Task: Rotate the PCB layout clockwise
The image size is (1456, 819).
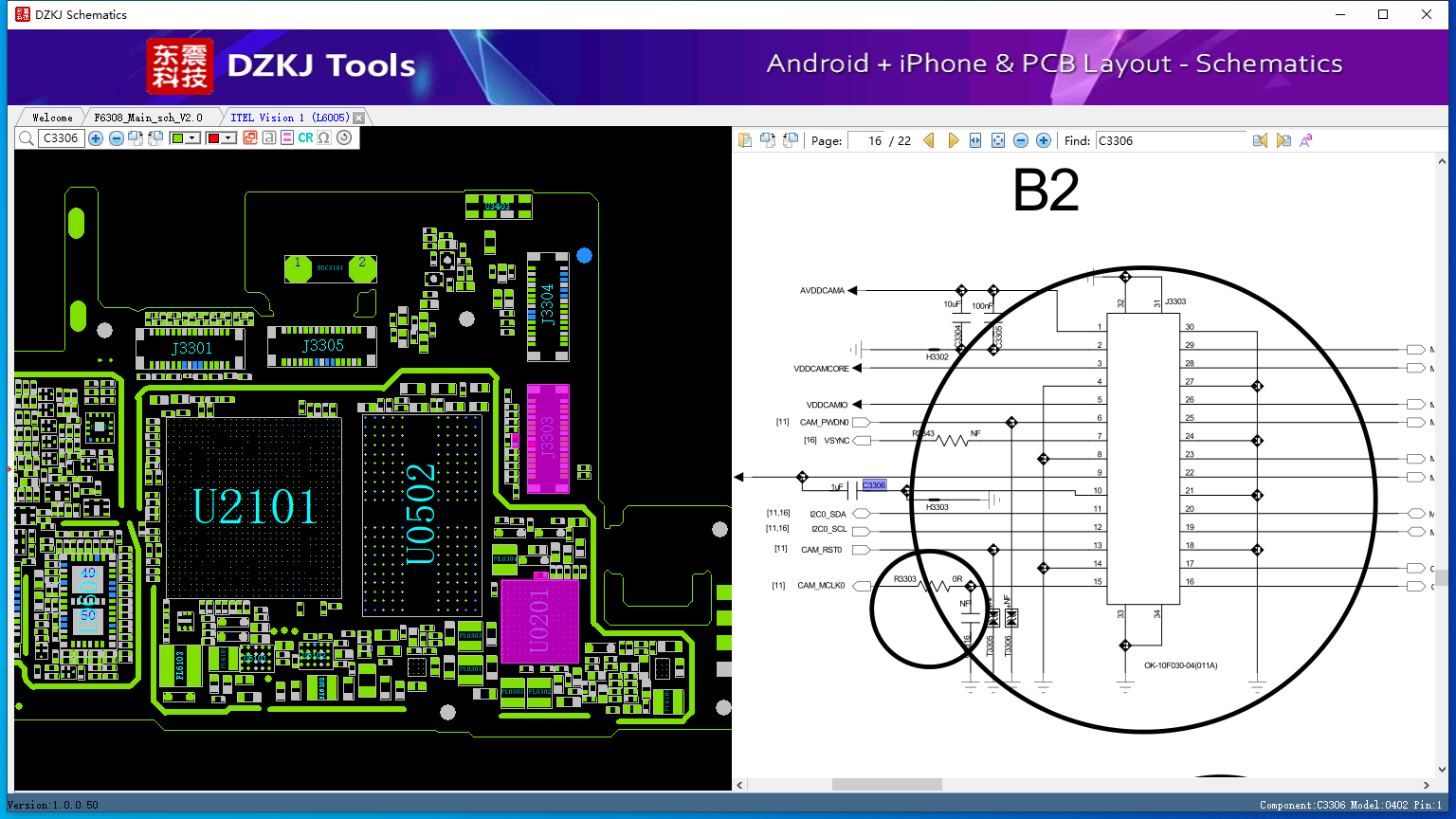Action: click(x=136, y=138)
